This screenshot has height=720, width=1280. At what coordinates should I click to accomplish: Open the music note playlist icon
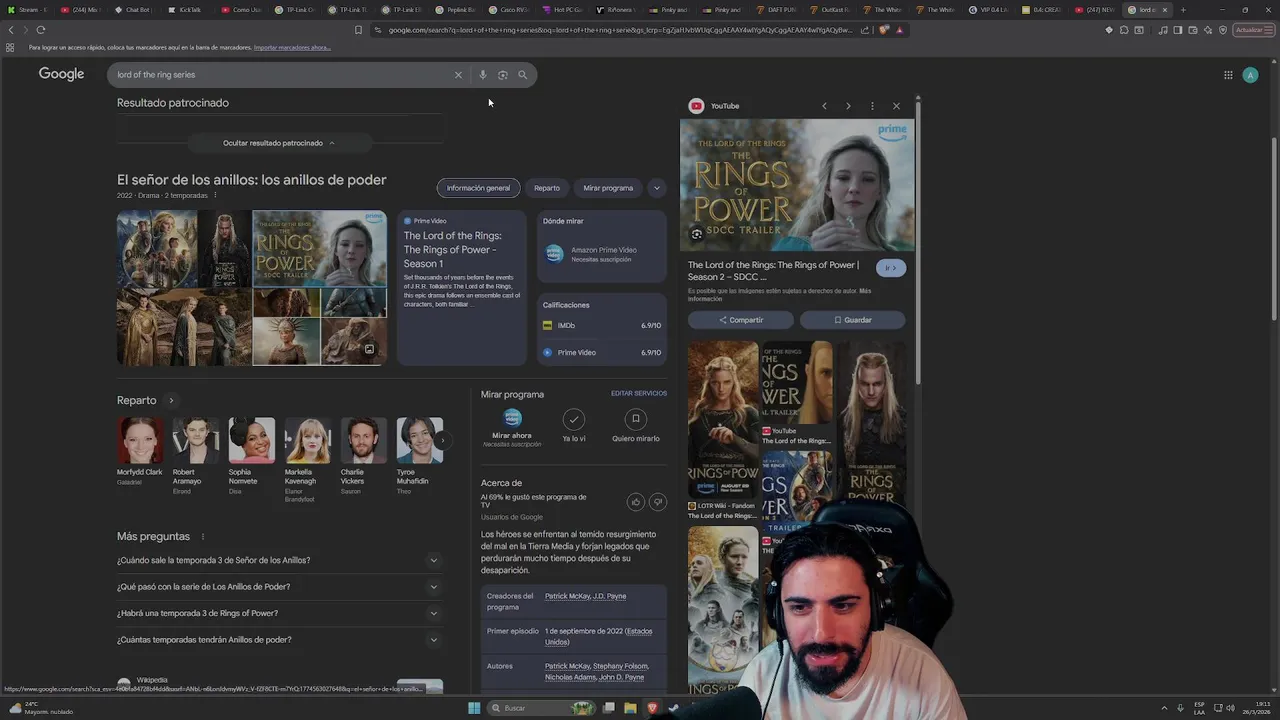(x=1162, y=30)
